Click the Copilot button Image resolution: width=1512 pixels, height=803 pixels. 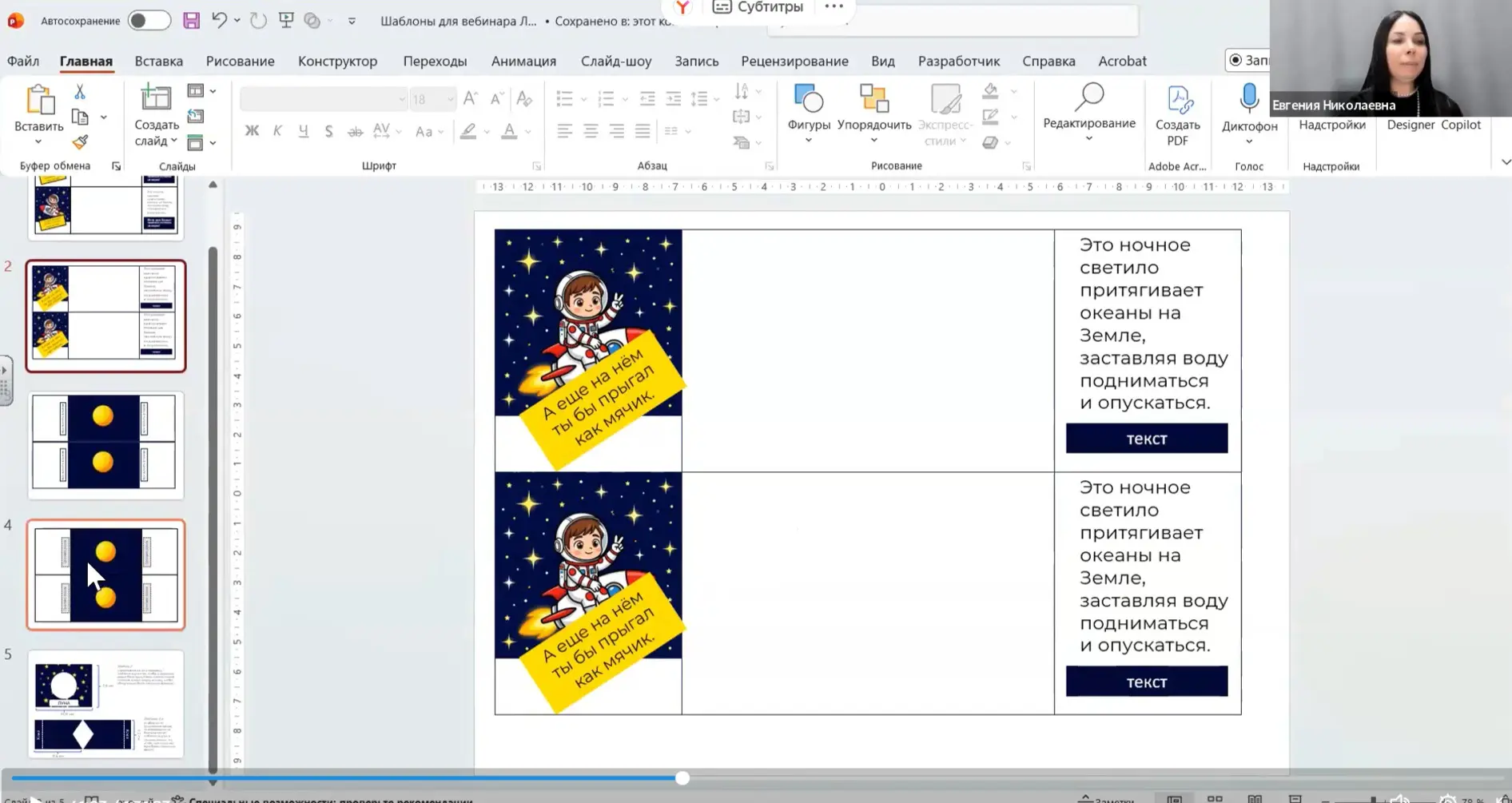(x=1461, y=125)
